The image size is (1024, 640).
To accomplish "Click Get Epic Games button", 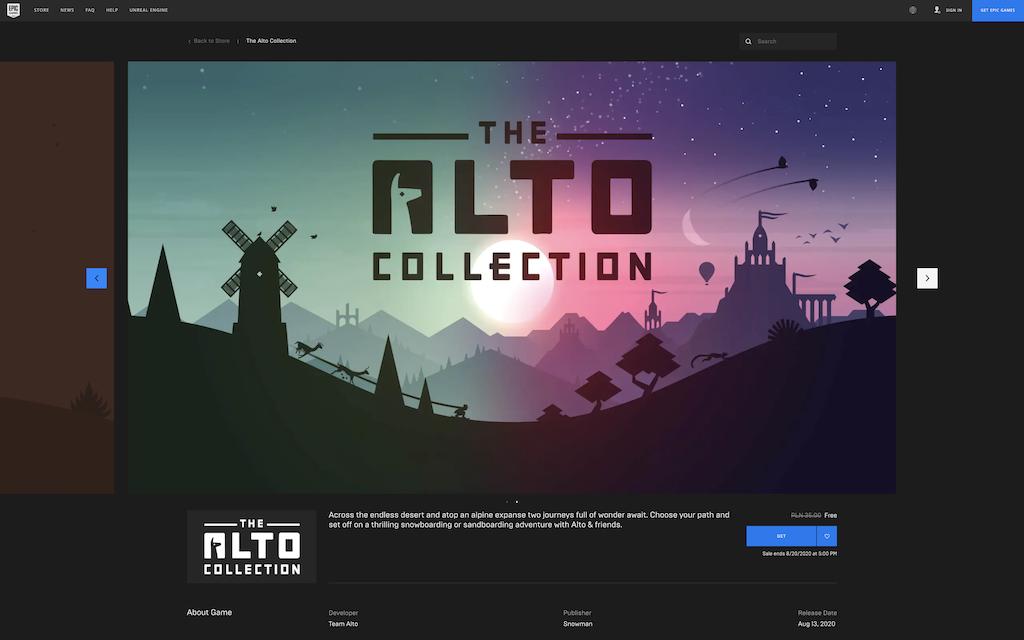I will (998, 10).
